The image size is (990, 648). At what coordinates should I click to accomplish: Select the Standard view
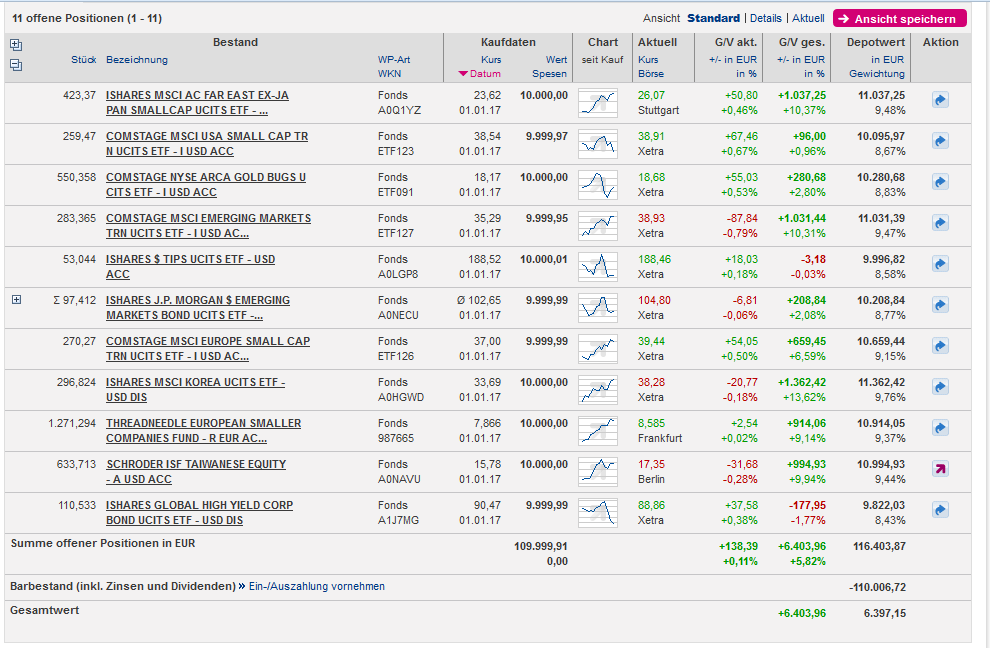713,18
